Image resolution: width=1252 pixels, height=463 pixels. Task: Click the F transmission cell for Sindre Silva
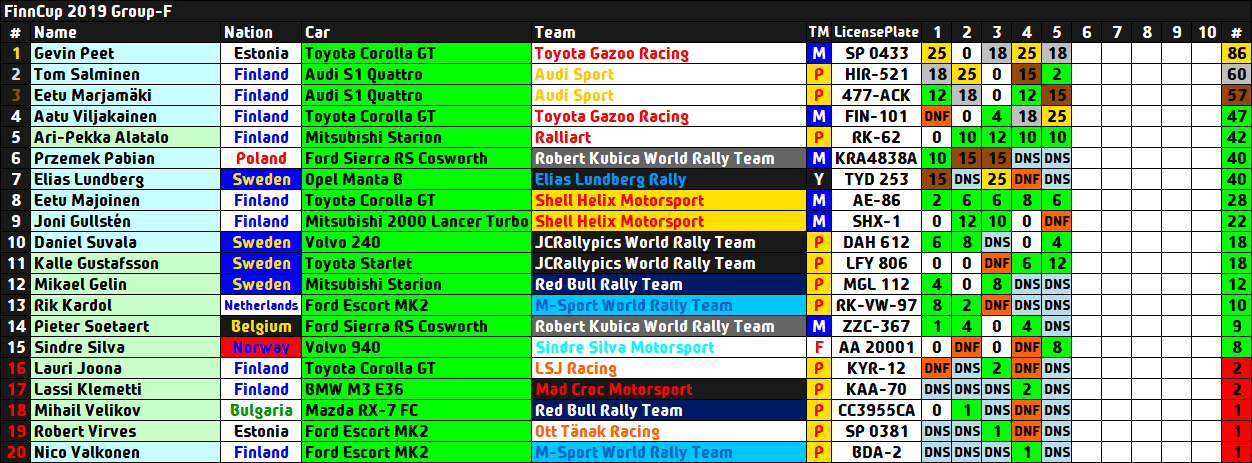coord(819,347)
